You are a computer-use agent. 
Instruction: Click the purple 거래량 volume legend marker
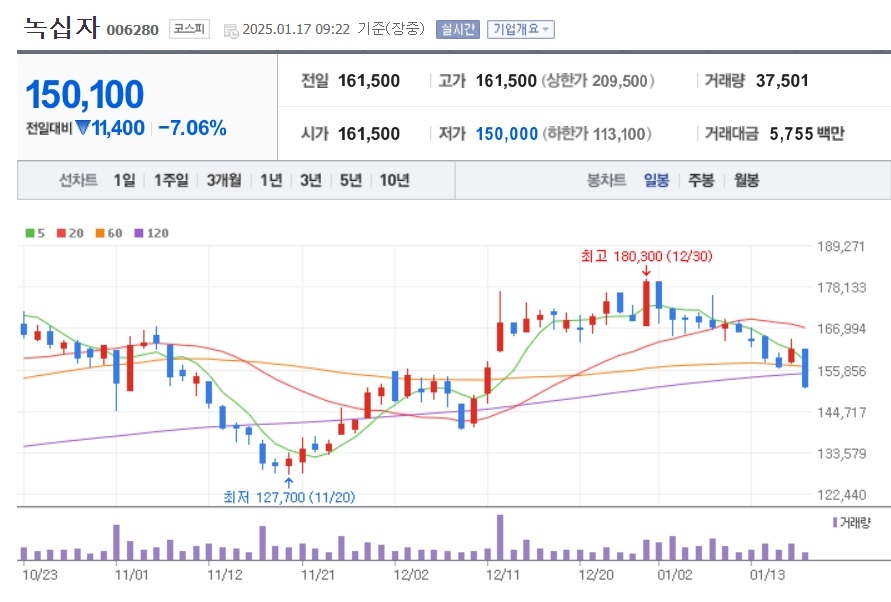835,522
